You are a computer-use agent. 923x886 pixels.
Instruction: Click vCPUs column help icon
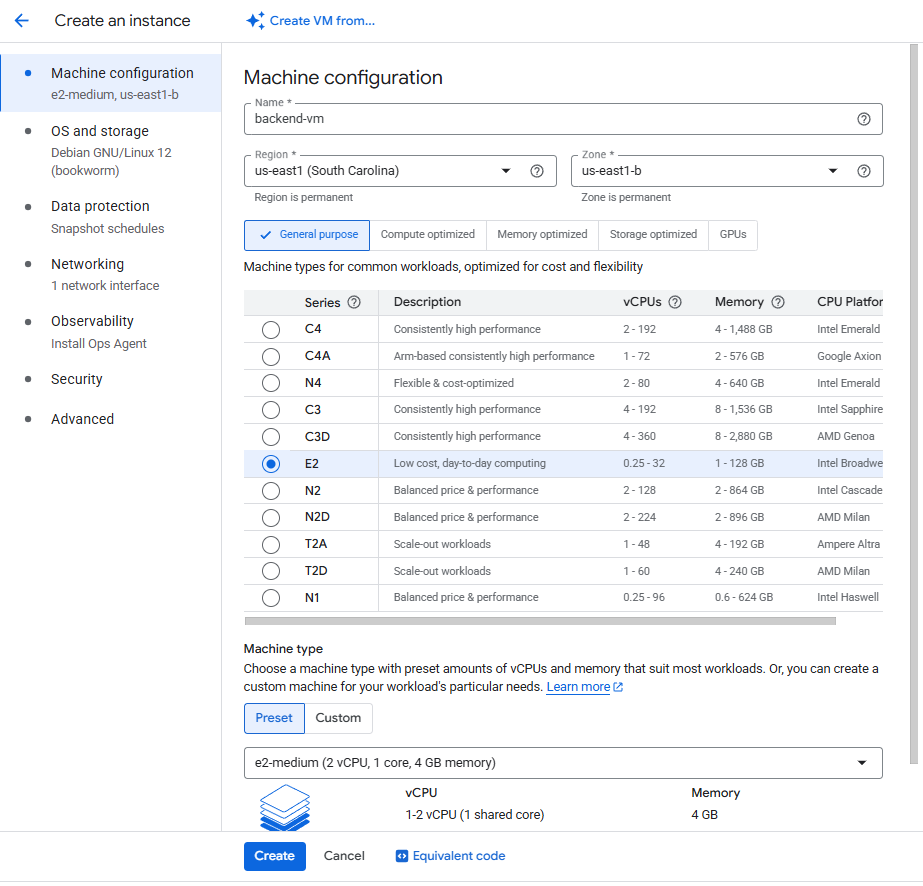675,302
